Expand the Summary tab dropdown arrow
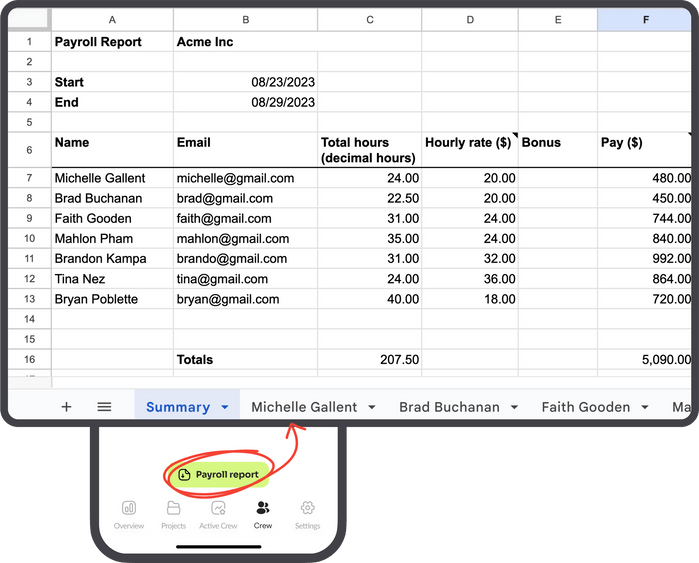This screenshot has width=699, height=563. click(x=225, y=408)
